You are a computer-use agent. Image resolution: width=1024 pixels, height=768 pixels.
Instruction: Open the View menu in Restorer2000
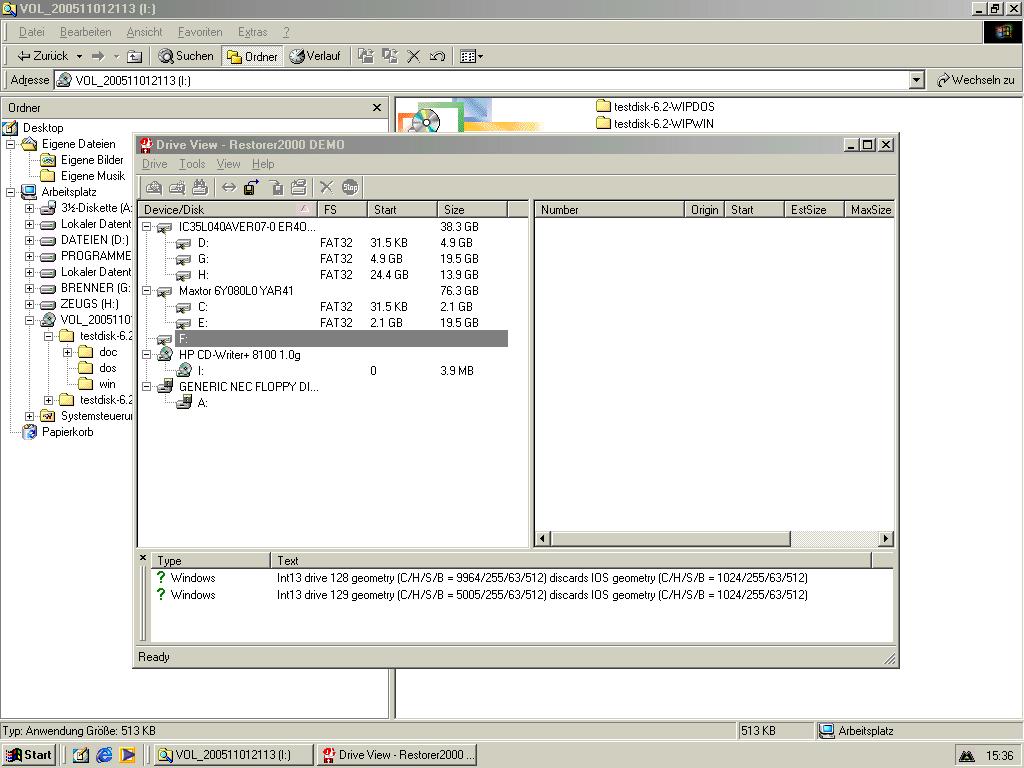tap(229, 164)
